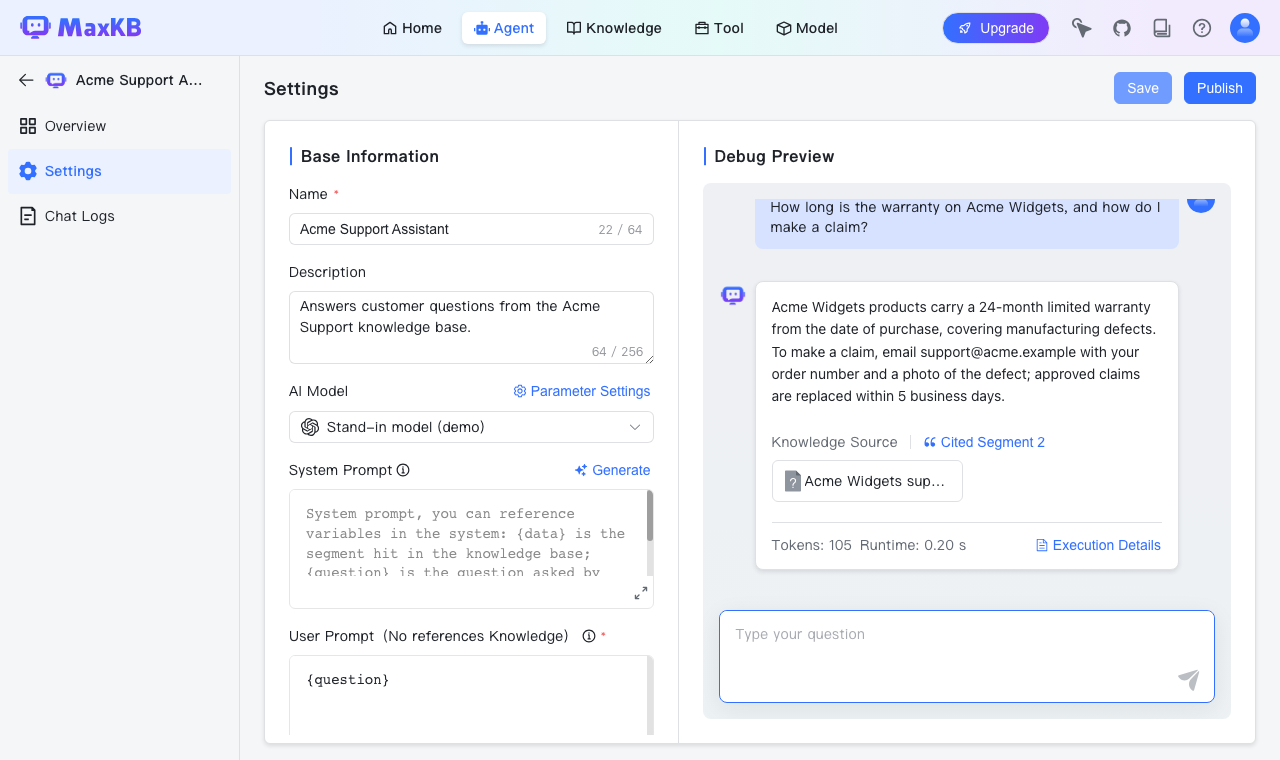The height and width of the screenshot is (760, 1280).
Task: Click the back arrow beside Acme Support
Action: pyautogui.click(x=26, y=80)
